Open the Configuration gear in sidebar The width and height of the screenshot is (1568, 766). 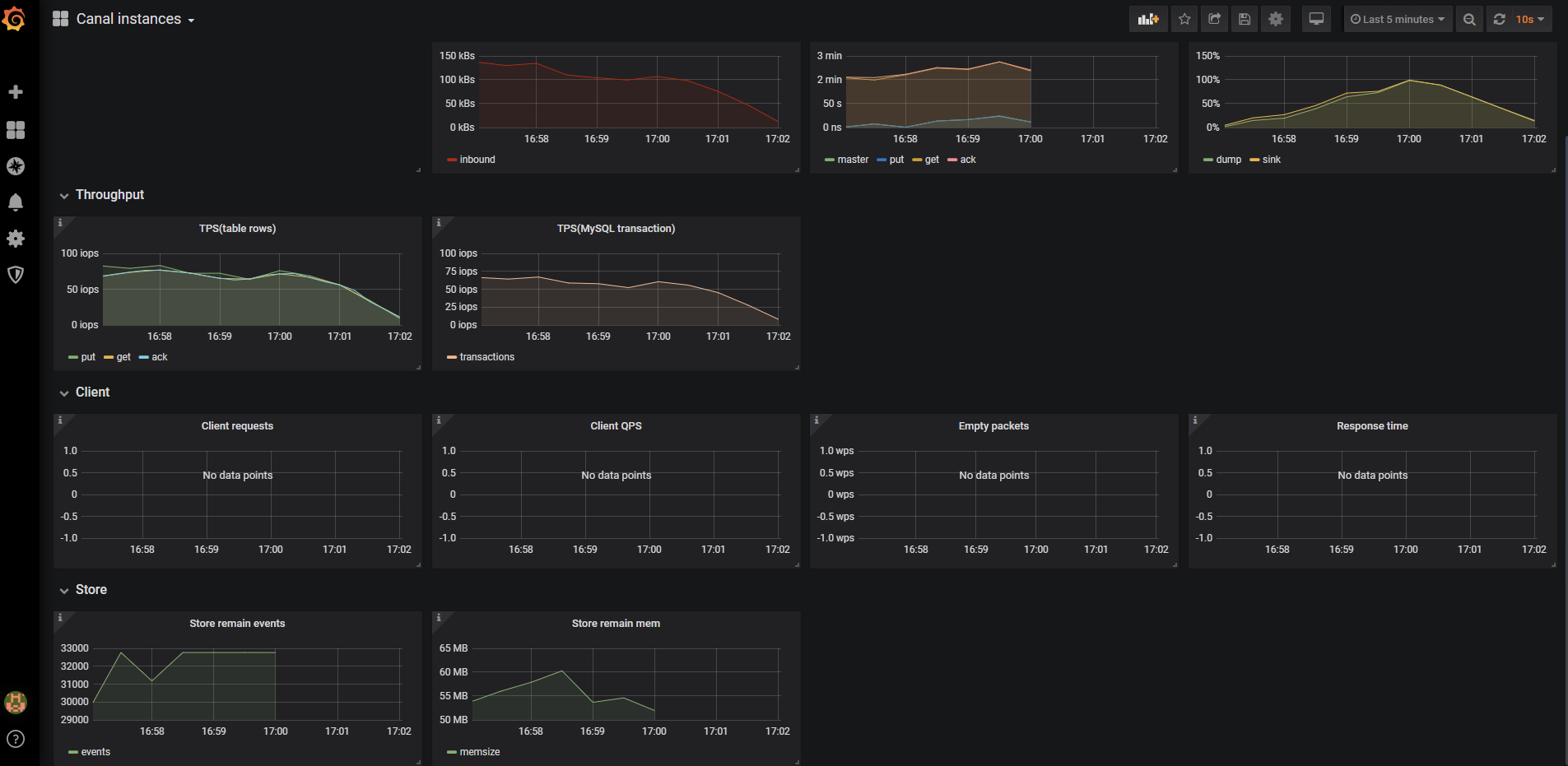click(16, 239)
